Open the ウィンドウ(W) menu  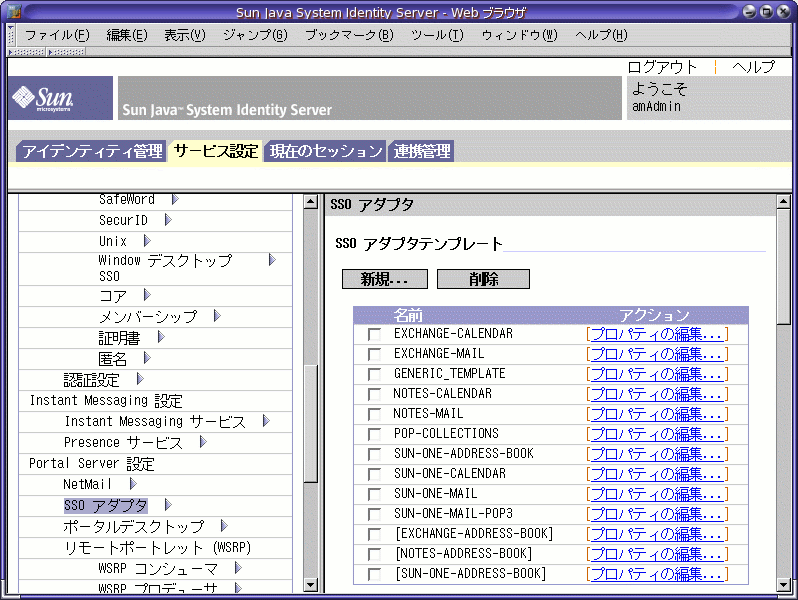(x=519, y=35)
